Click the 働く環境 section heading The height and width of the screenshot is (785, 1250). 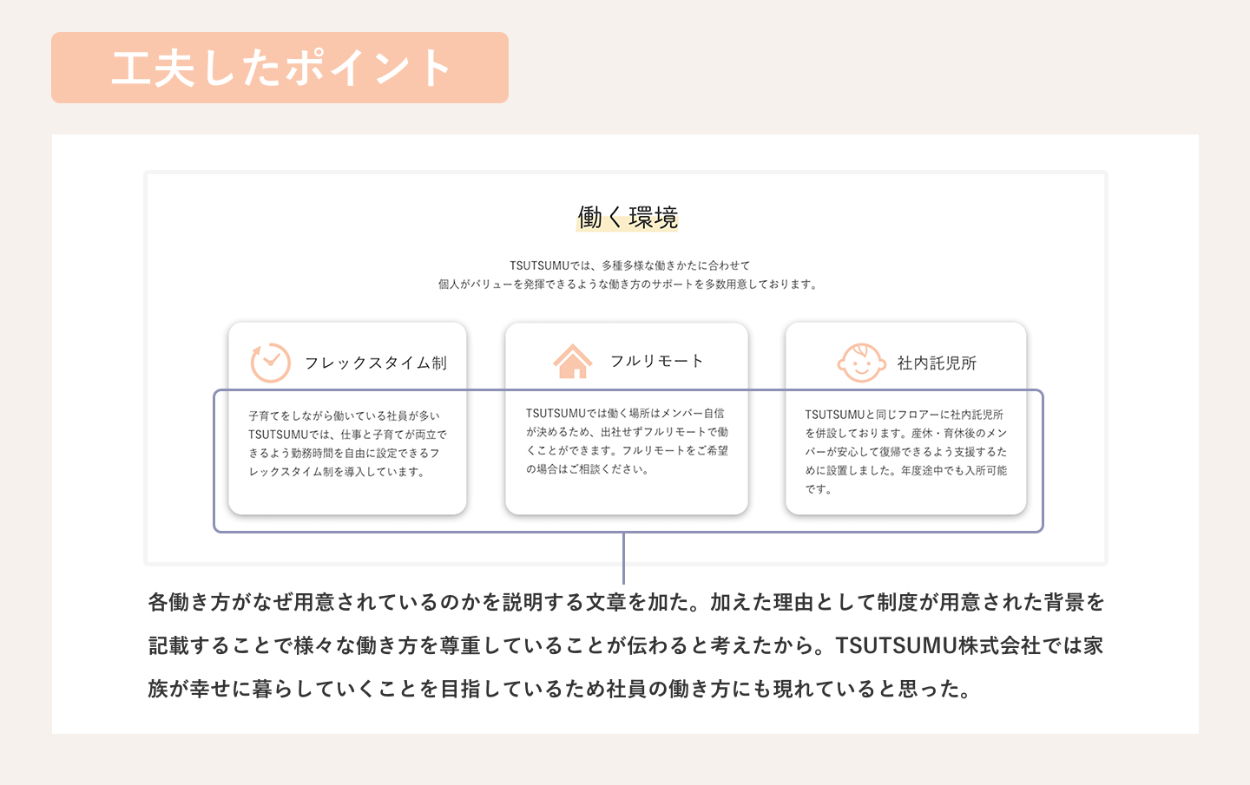pyautogui.click(x=627, y=217)
